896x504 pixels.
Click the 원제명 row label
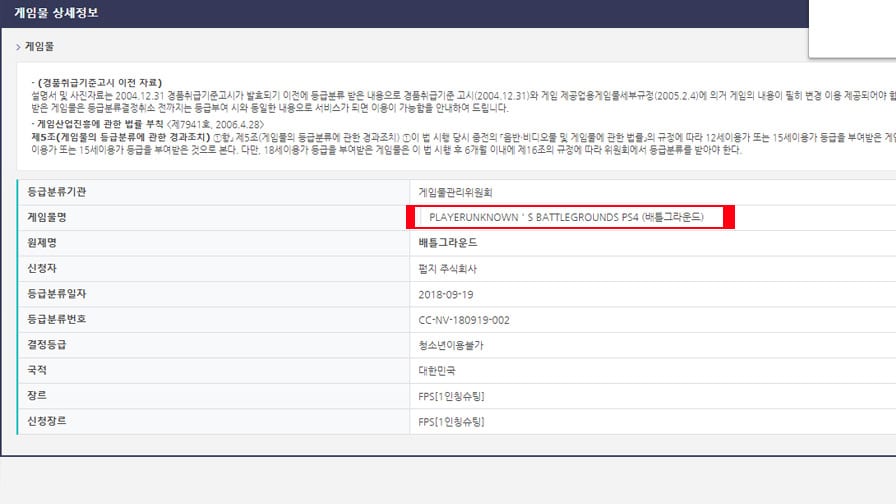pos(42,243)
